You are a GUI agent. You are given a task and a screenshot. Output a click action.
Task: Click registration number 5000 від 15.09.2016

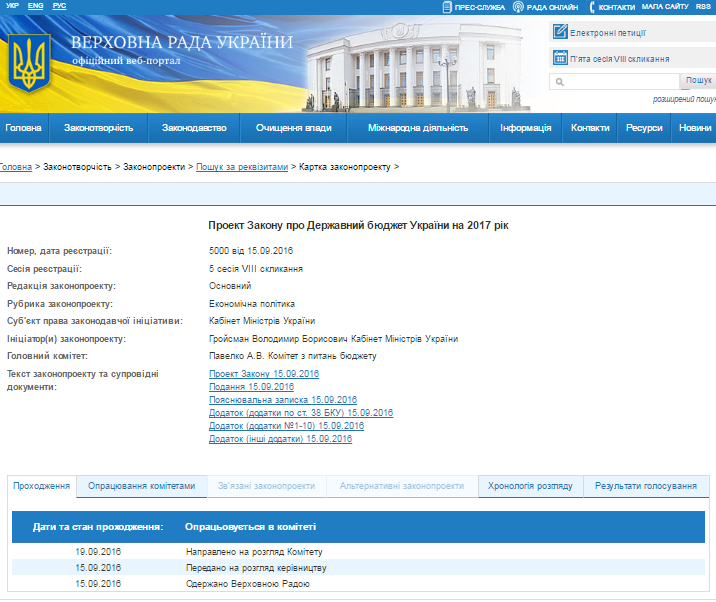(x=251, y=251)
